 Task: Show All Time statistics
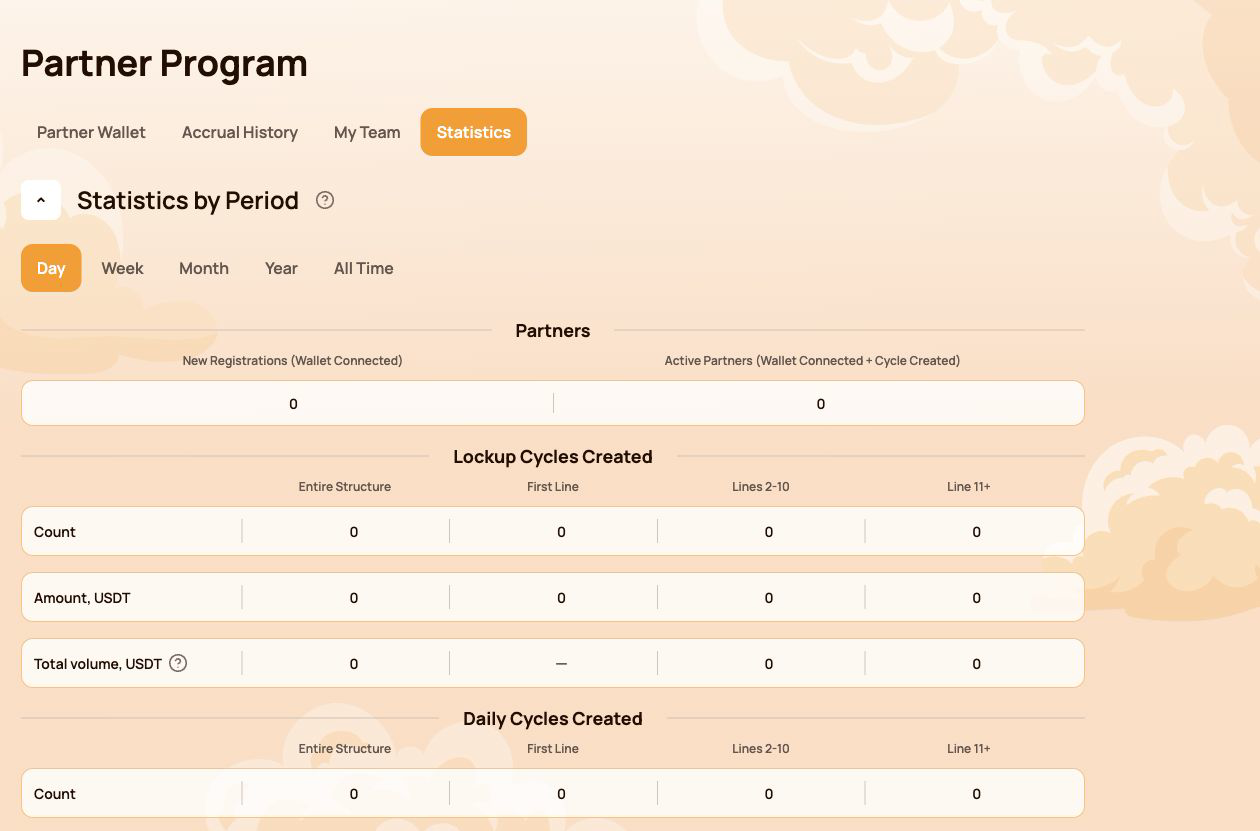coord(364,268)
